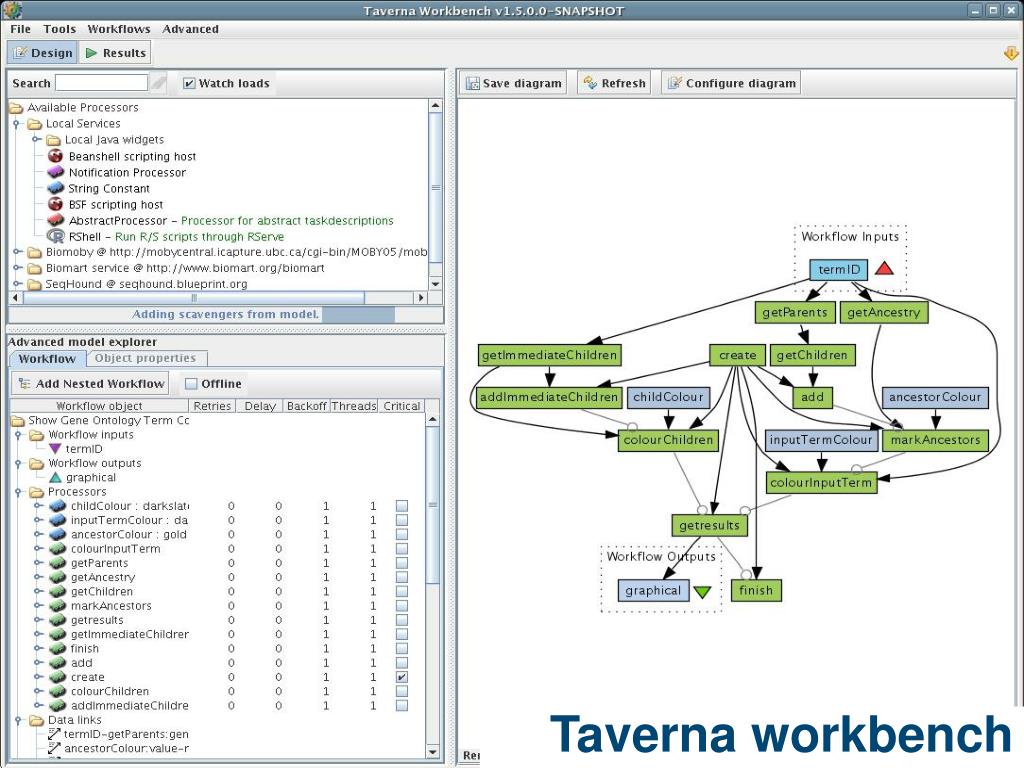Select the AbstractProcessor icon

(x=56, y=221)
